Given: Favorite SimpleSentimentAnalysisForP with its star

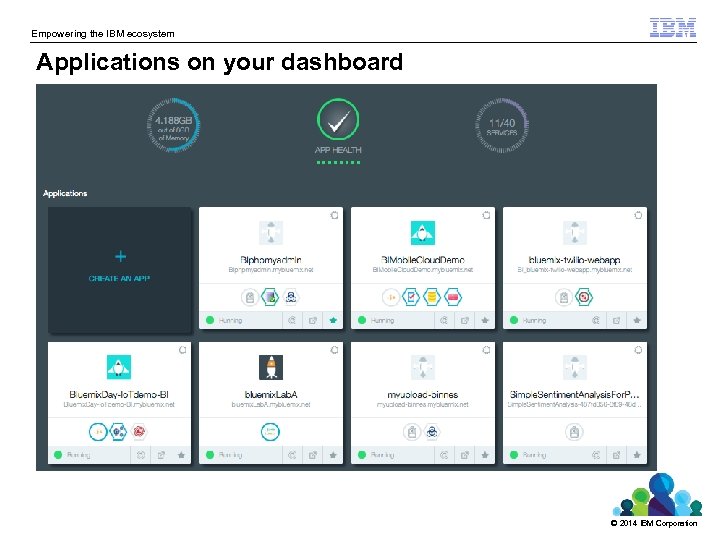Looking at the screenshot, I should coord(637,455).
